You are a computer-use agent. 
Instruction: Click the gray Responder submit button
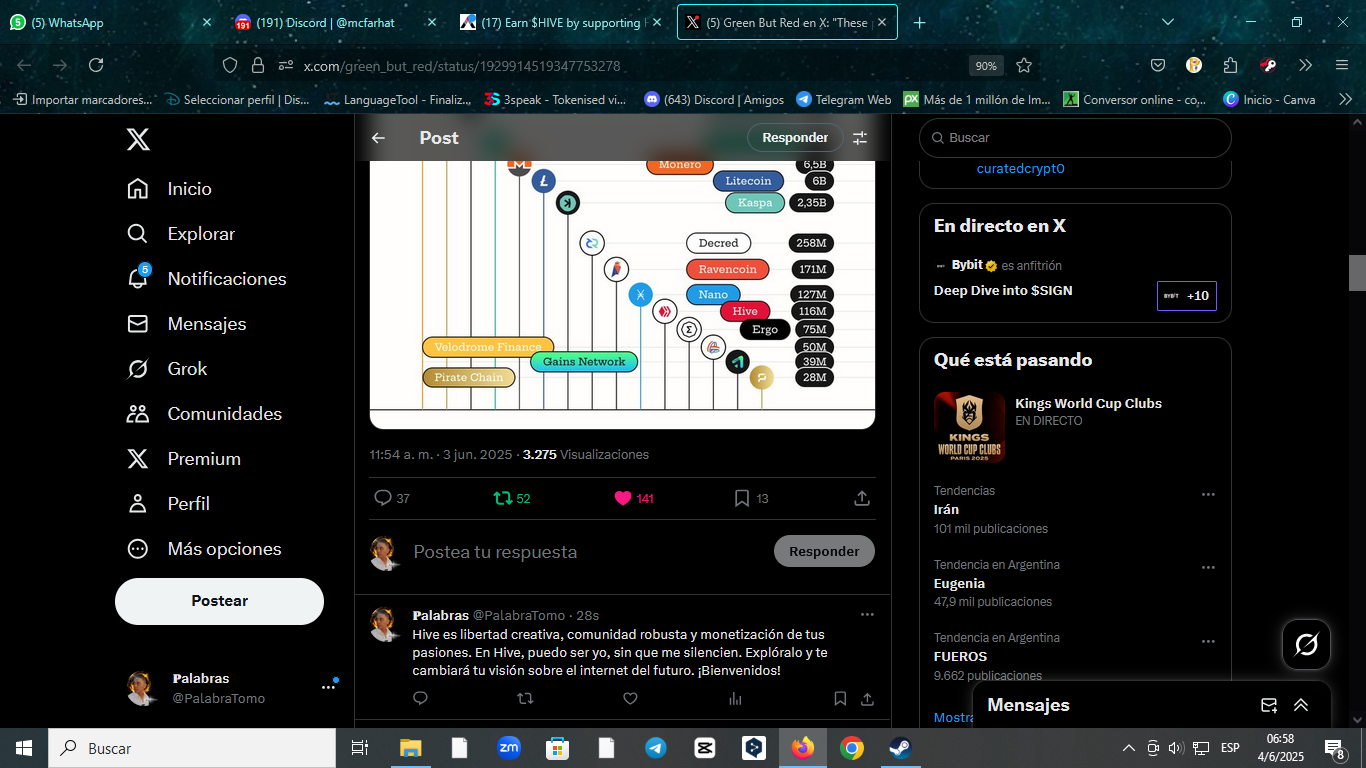824,551
